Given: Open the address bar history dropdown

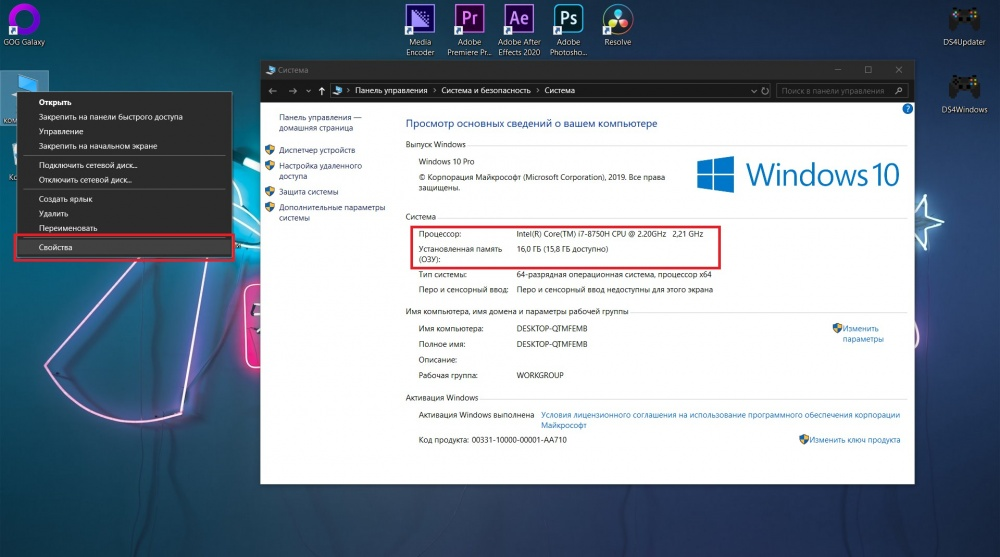Looking at the screenshot, I should (x=754, y=91).
